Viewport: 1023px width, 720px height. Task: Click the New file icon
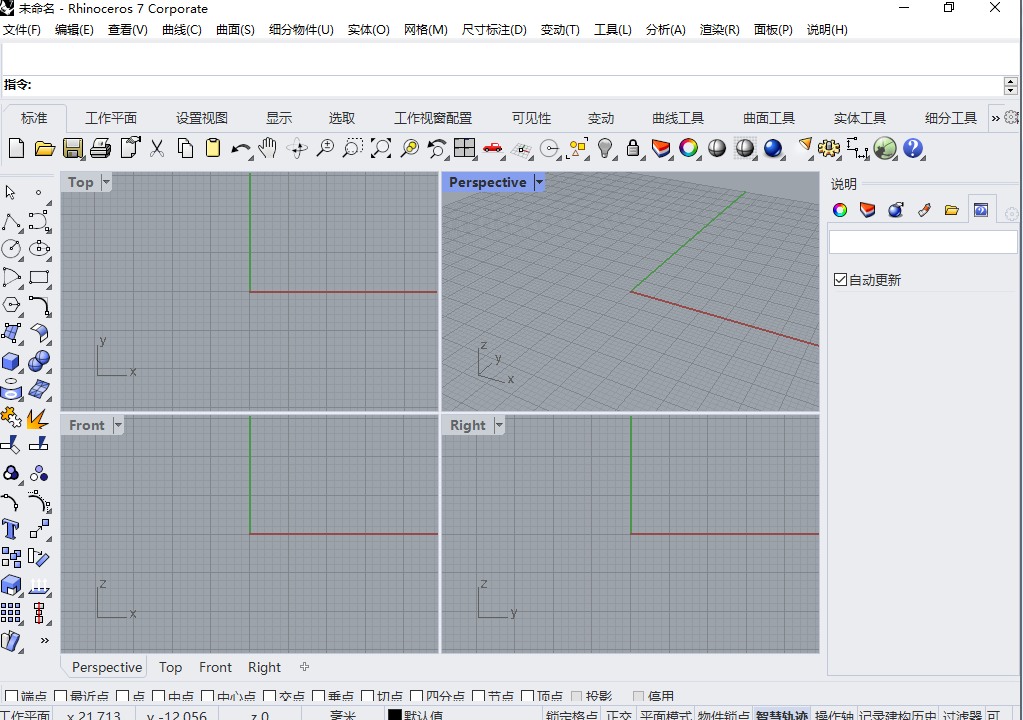point(14,148)
